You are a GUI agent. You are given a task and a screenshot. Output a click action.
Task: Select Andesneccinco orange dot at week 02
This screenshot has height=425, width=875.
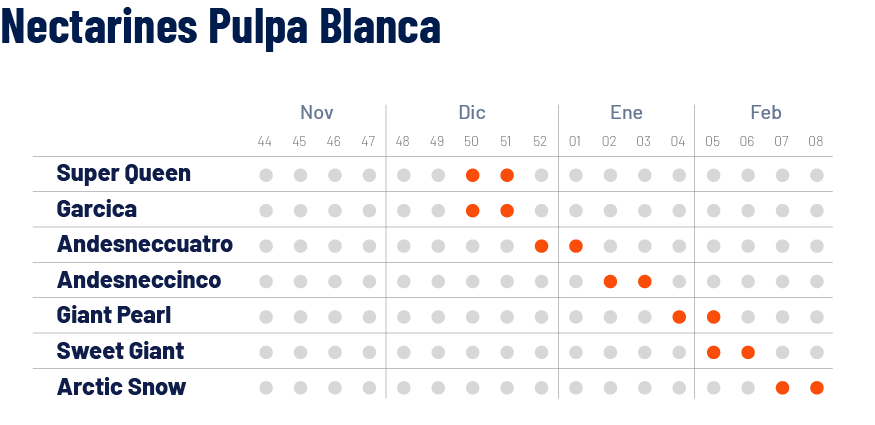(610, 282)
